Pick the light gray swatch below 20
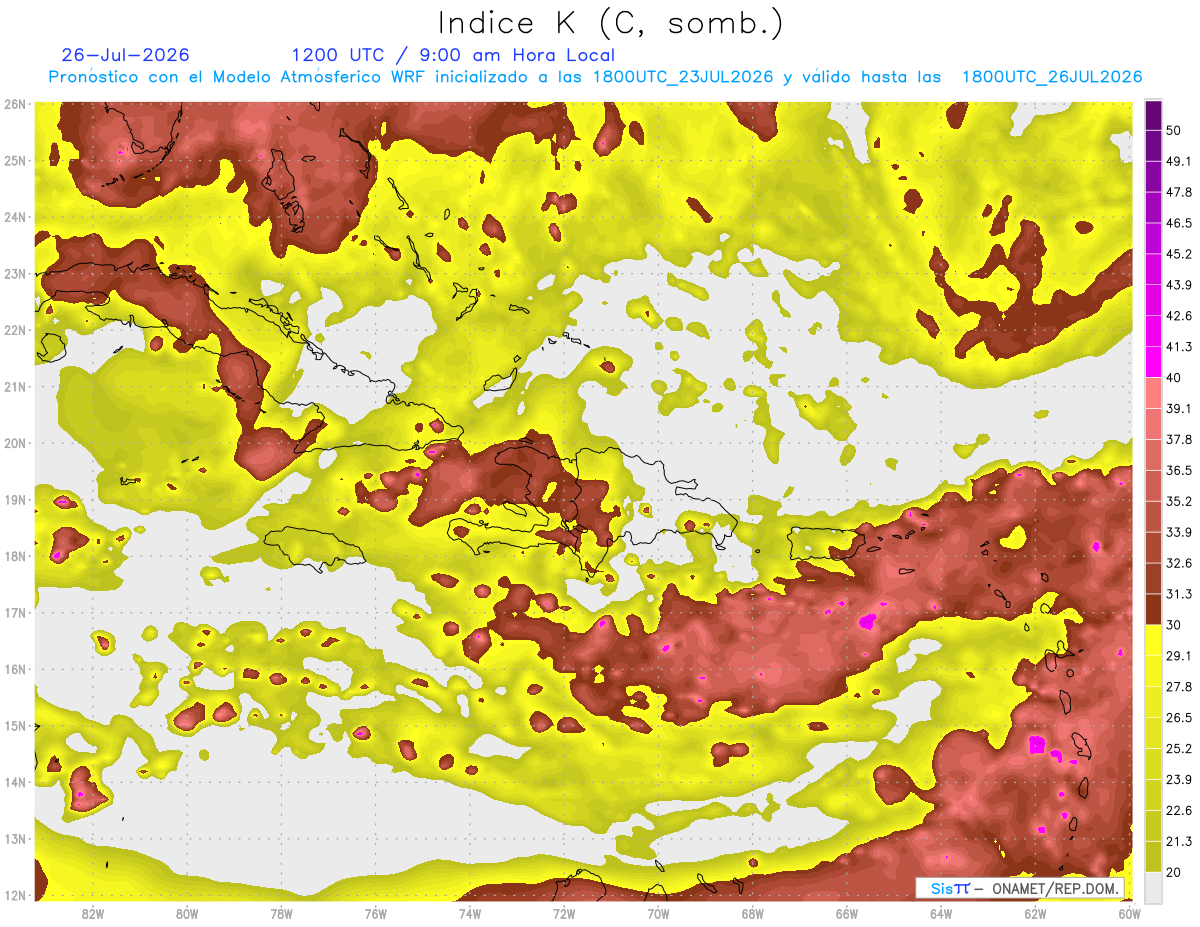Viewport: 1200px width, 927px height. click(x=1153, y=887)
